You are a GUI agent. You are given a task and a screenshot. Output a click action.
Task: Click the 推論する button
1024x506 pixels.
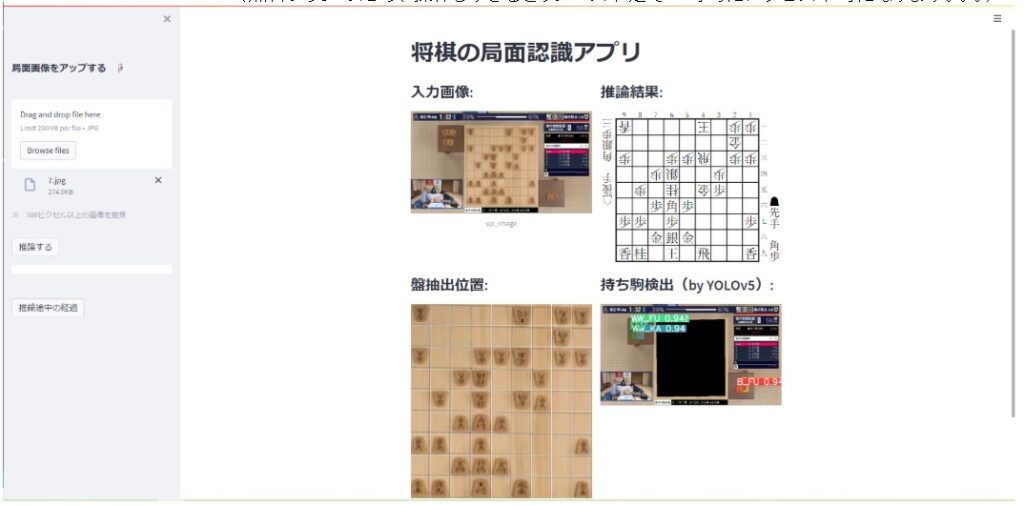click(x=35, y=247)
